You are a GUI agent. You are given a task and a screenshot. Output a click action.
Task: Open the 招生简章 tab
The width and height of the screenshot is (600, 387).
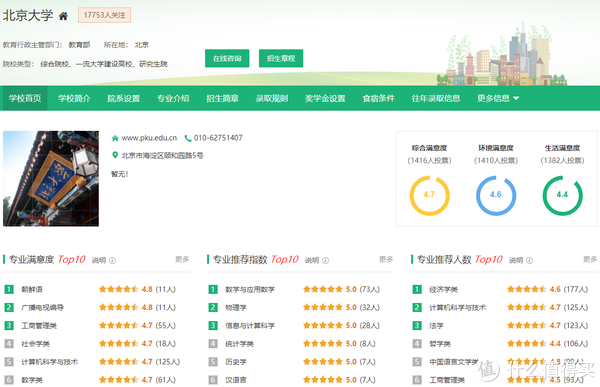click(x=222, y=98)
